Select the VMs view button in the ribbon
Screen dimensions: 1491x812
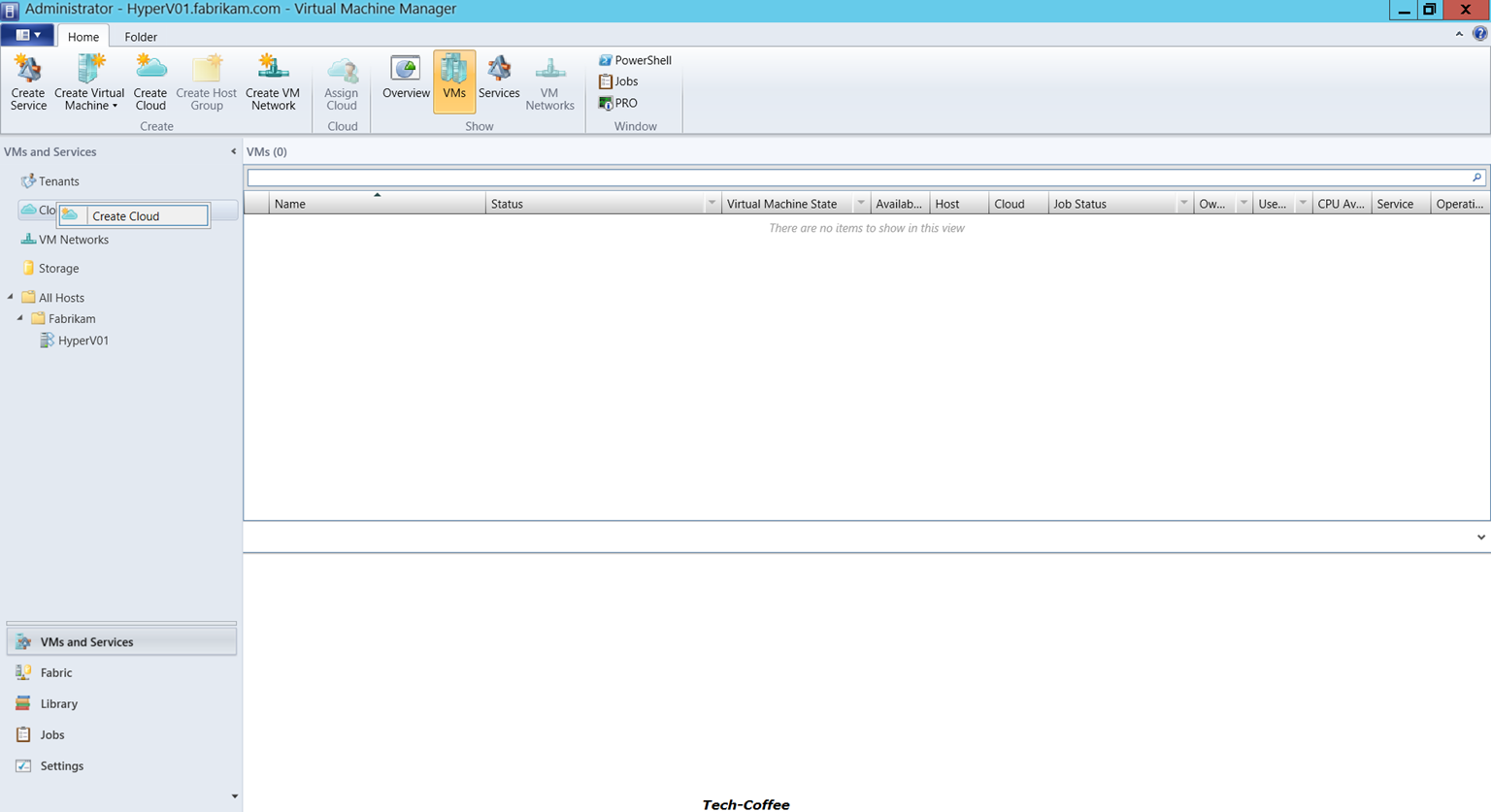tap(454, 81)
